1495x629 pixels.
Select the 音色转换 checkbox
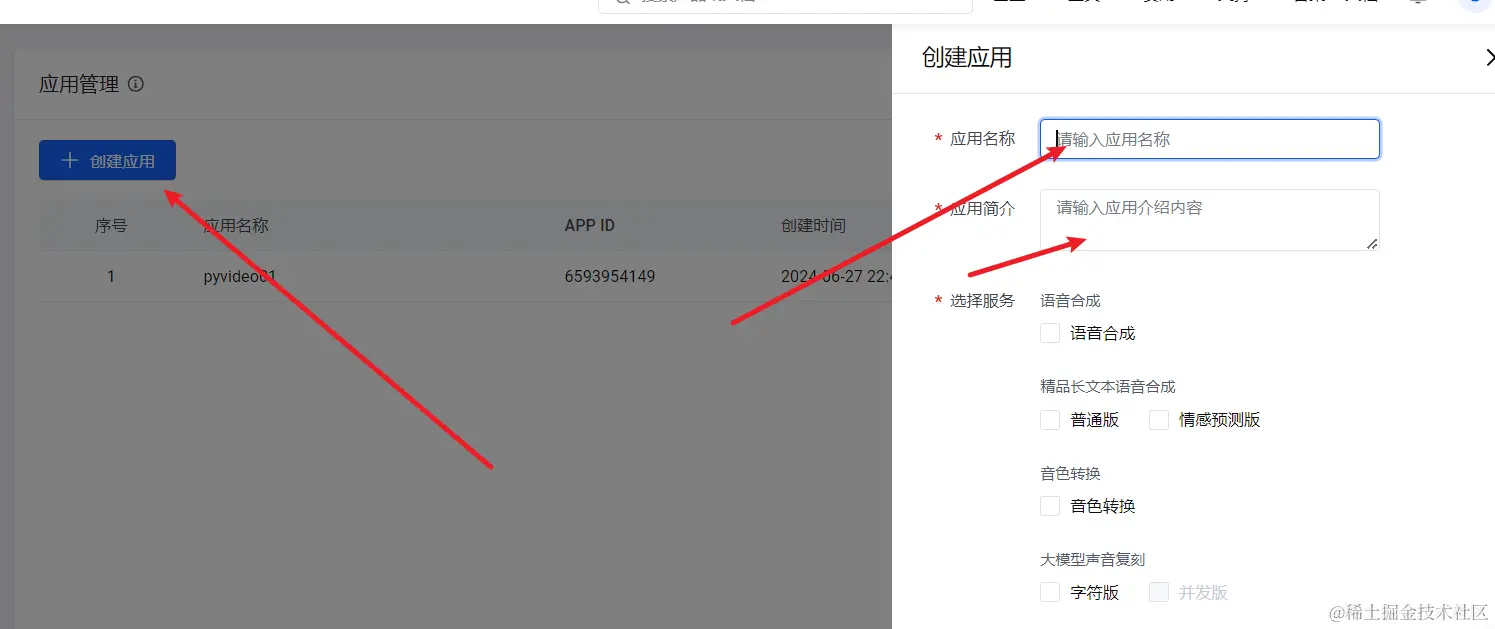coord(1050,506)
